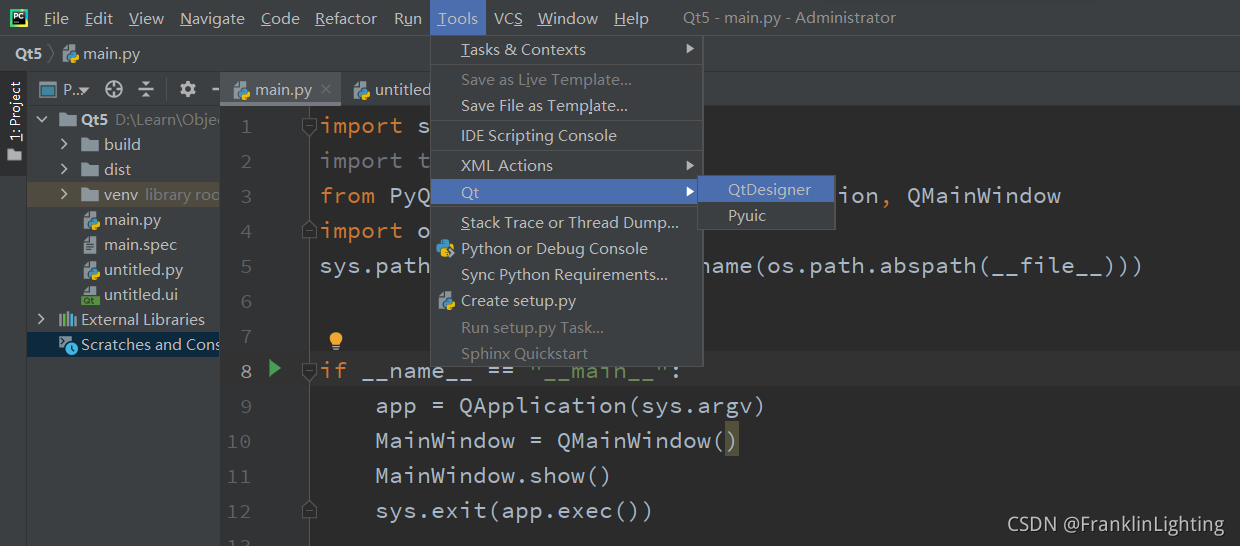1240x546 pixels.
Task: Close the main.py tab
Action: coord(326,89)
